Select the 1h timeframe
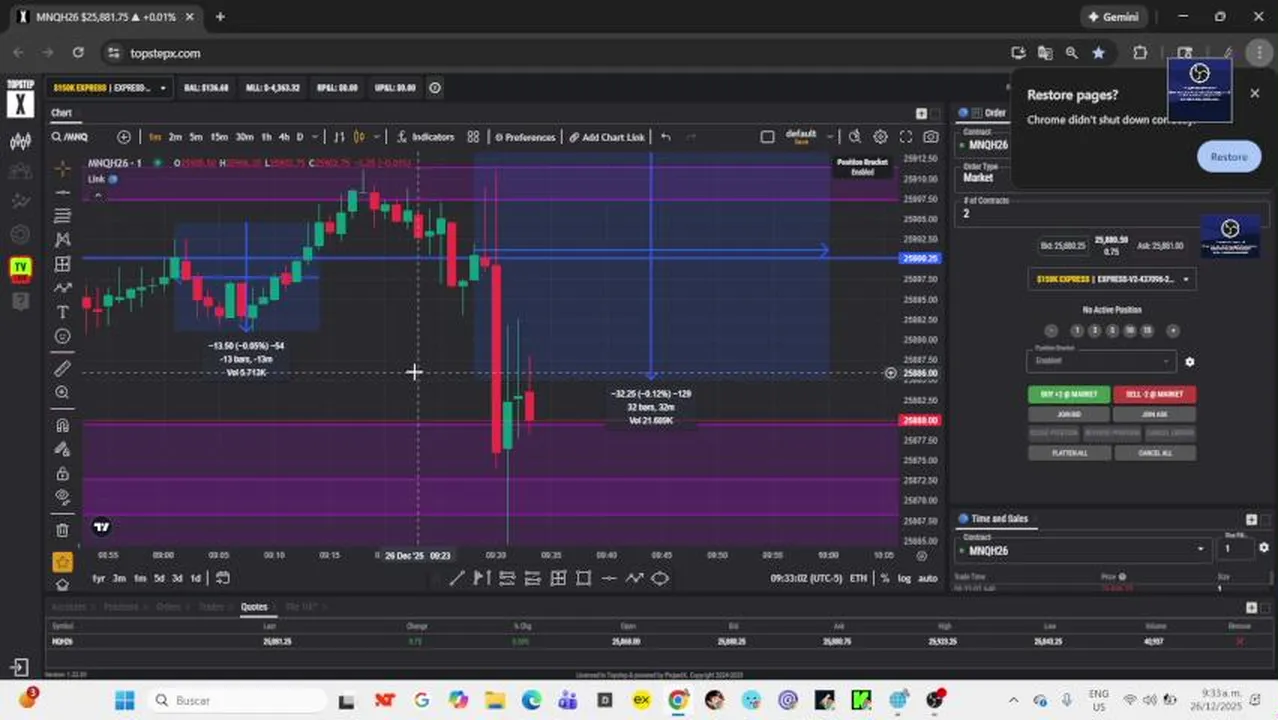1278x720 pixels. 266,137
